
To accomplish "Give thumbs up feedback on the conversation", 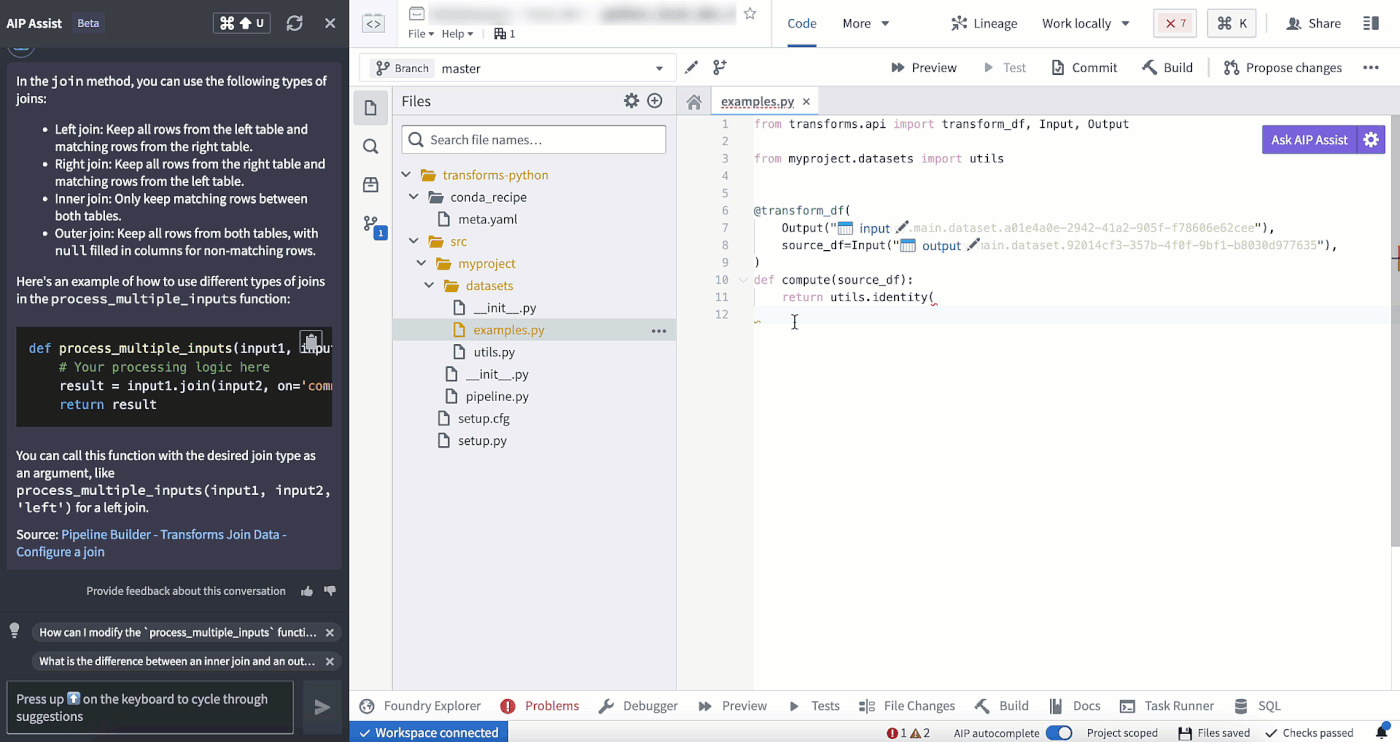I will tap(307, 591).
